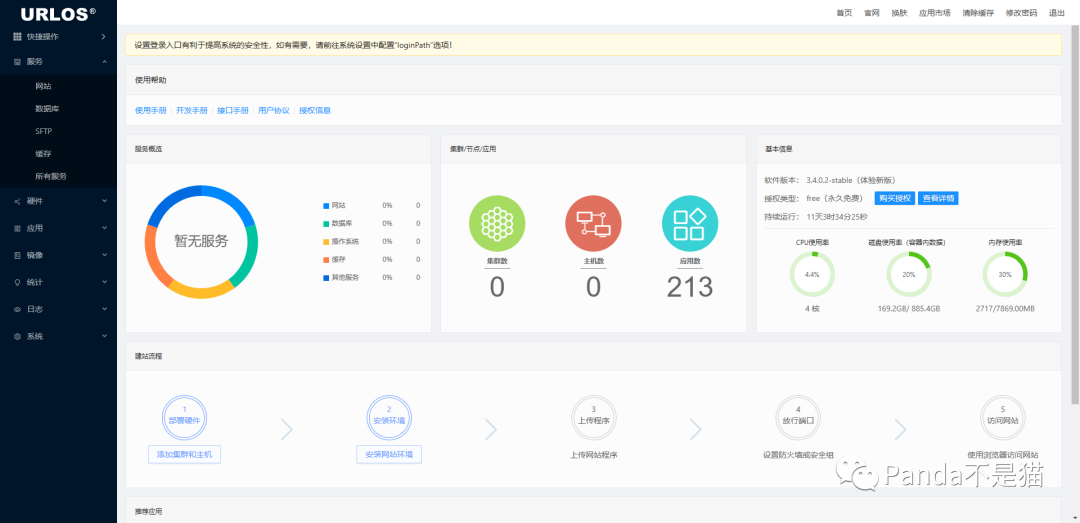Click the URLOS logo

[x=58, y=13]
